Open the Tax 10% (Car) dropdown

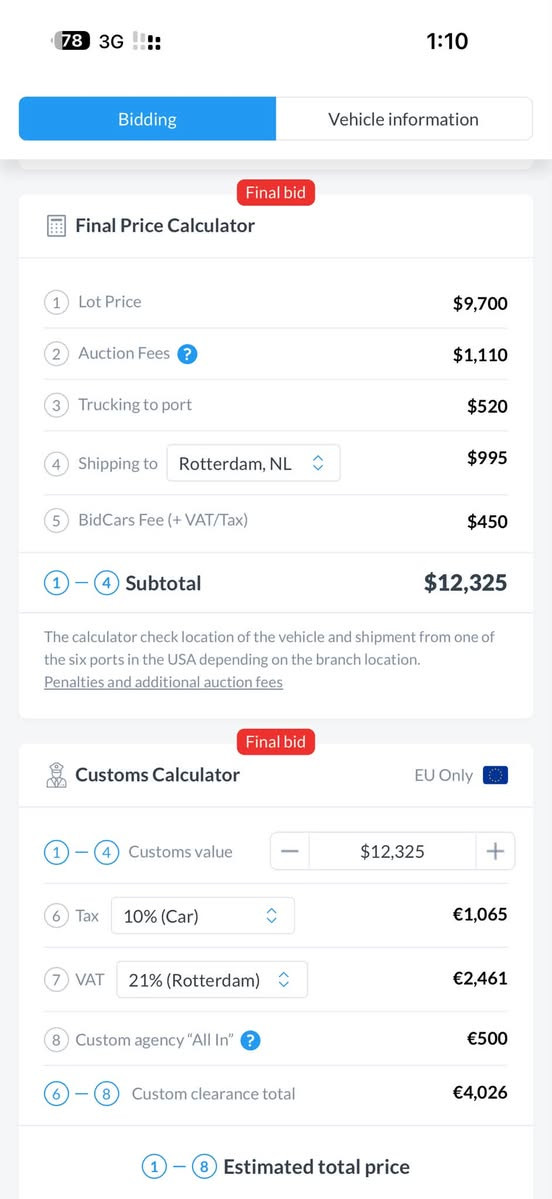click(x=203, y=915)
